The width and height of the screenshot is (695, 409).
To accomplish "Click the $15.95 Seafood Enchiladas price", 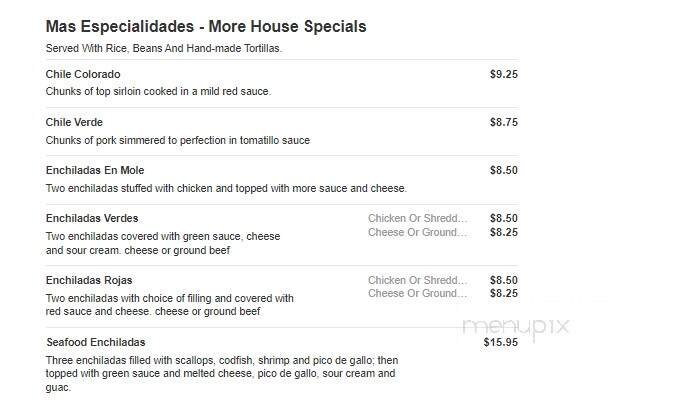I will 500,342.
